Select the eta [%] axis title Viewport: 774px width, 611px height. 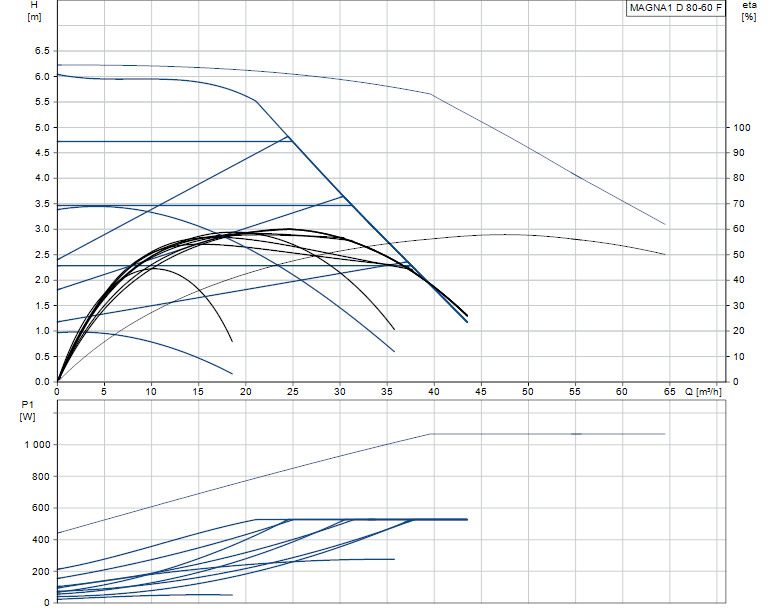[x=749, y=11]
